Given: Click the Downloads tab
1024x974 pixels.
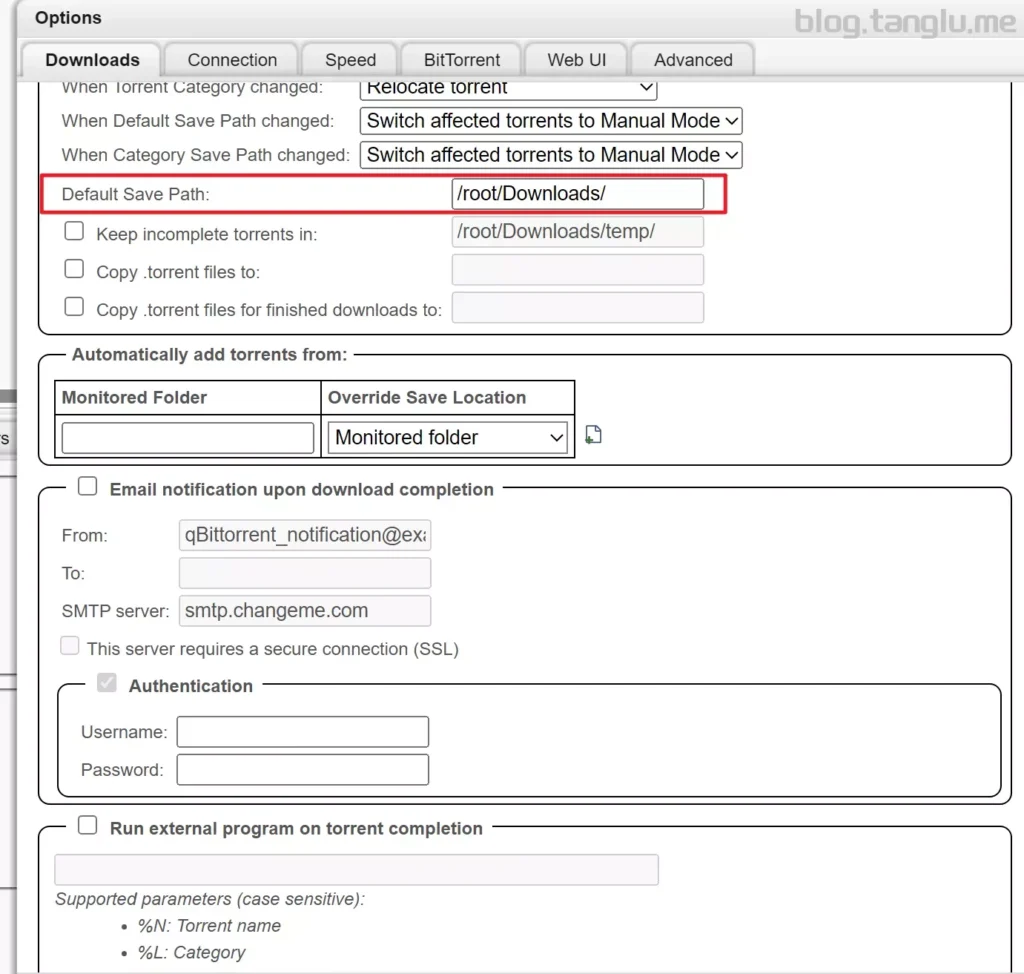Looking at the screenshot, I should tap(92, 60).
